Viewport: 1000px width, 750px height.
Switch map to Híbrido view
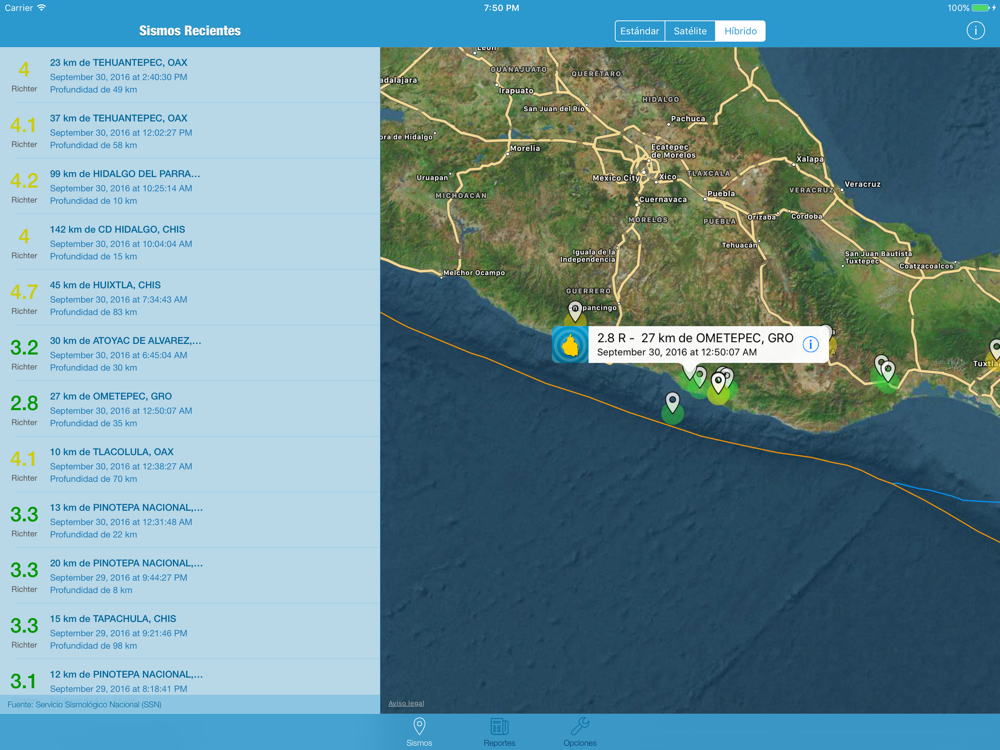pos(740,31)
